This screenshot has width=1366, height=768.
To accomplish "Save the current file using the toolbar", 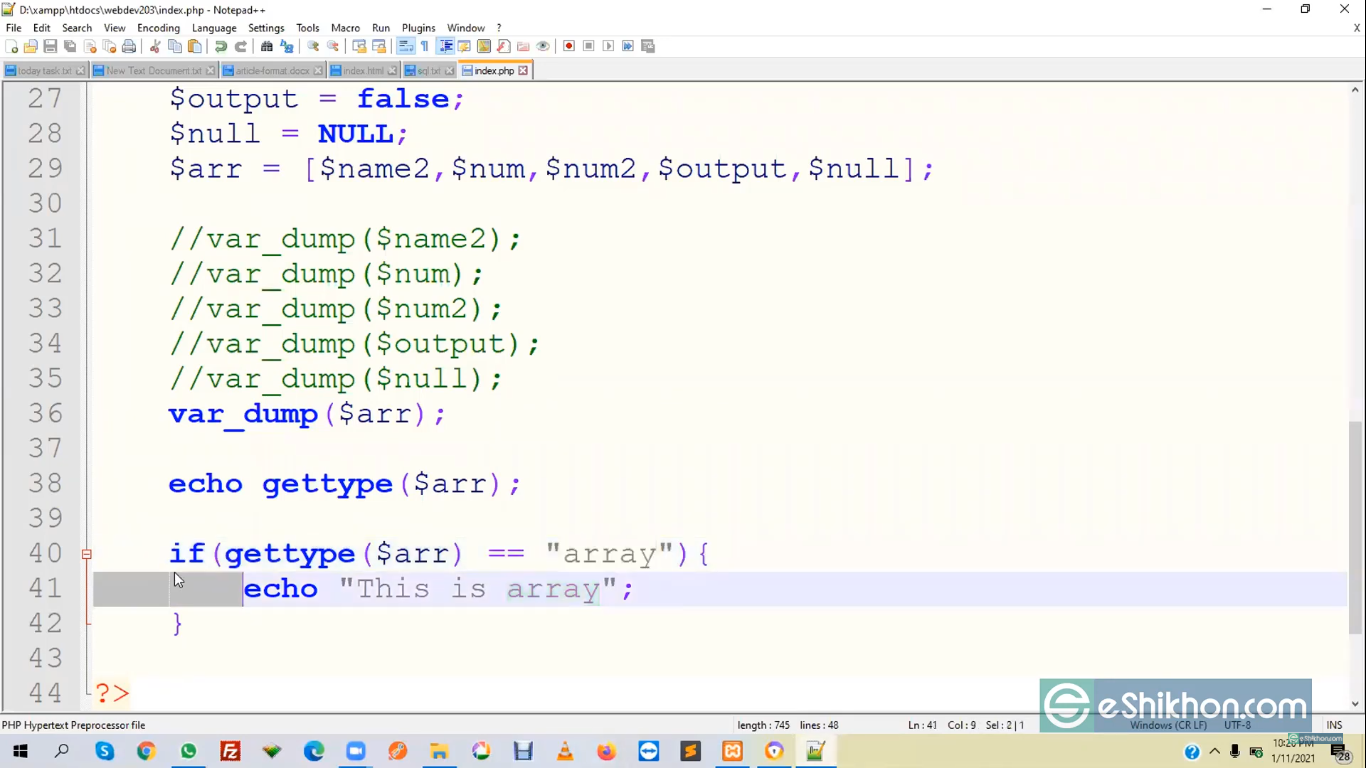I will [x=48, y=46].
